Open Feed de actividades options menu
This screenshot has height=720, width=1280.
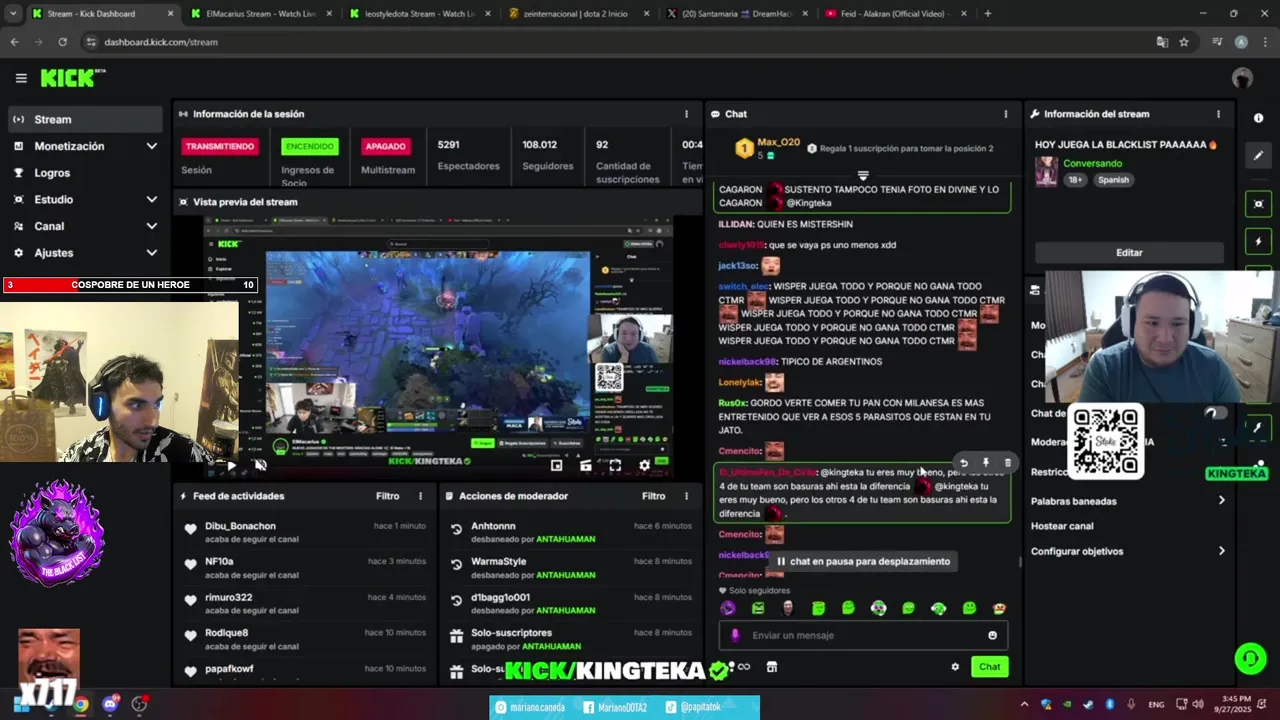pyautogui.click(x=420, y=496)
